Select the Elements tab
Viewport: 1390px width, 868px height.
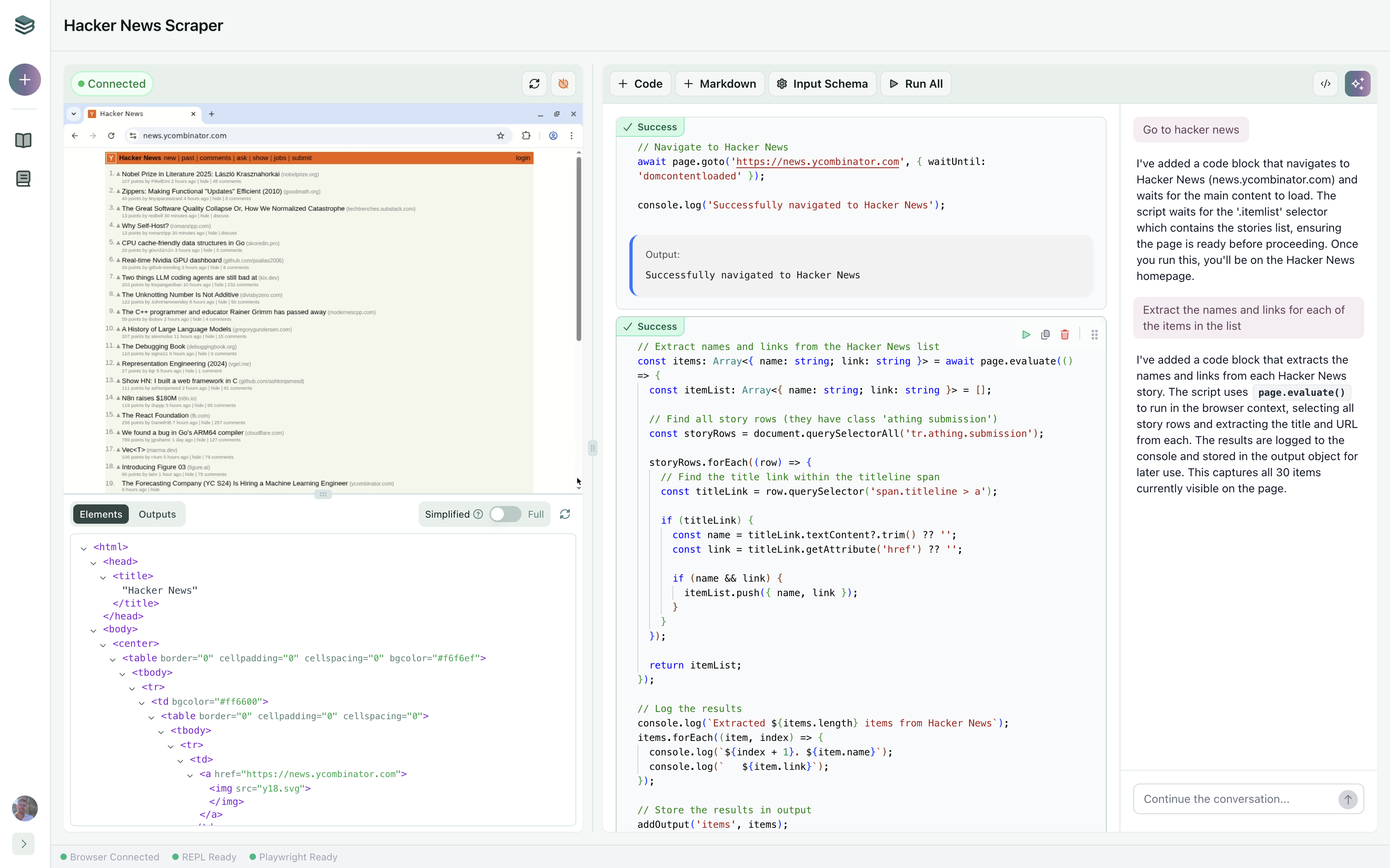click(x=101, y=514)
